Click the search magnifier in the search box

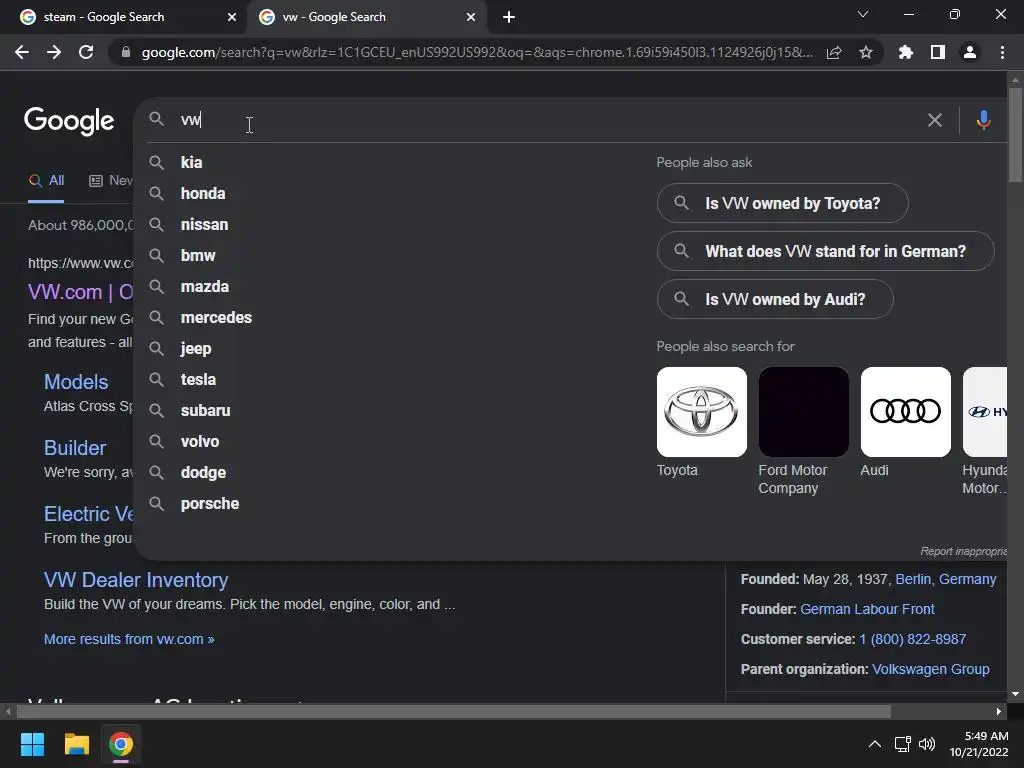(x=157, y=119)
